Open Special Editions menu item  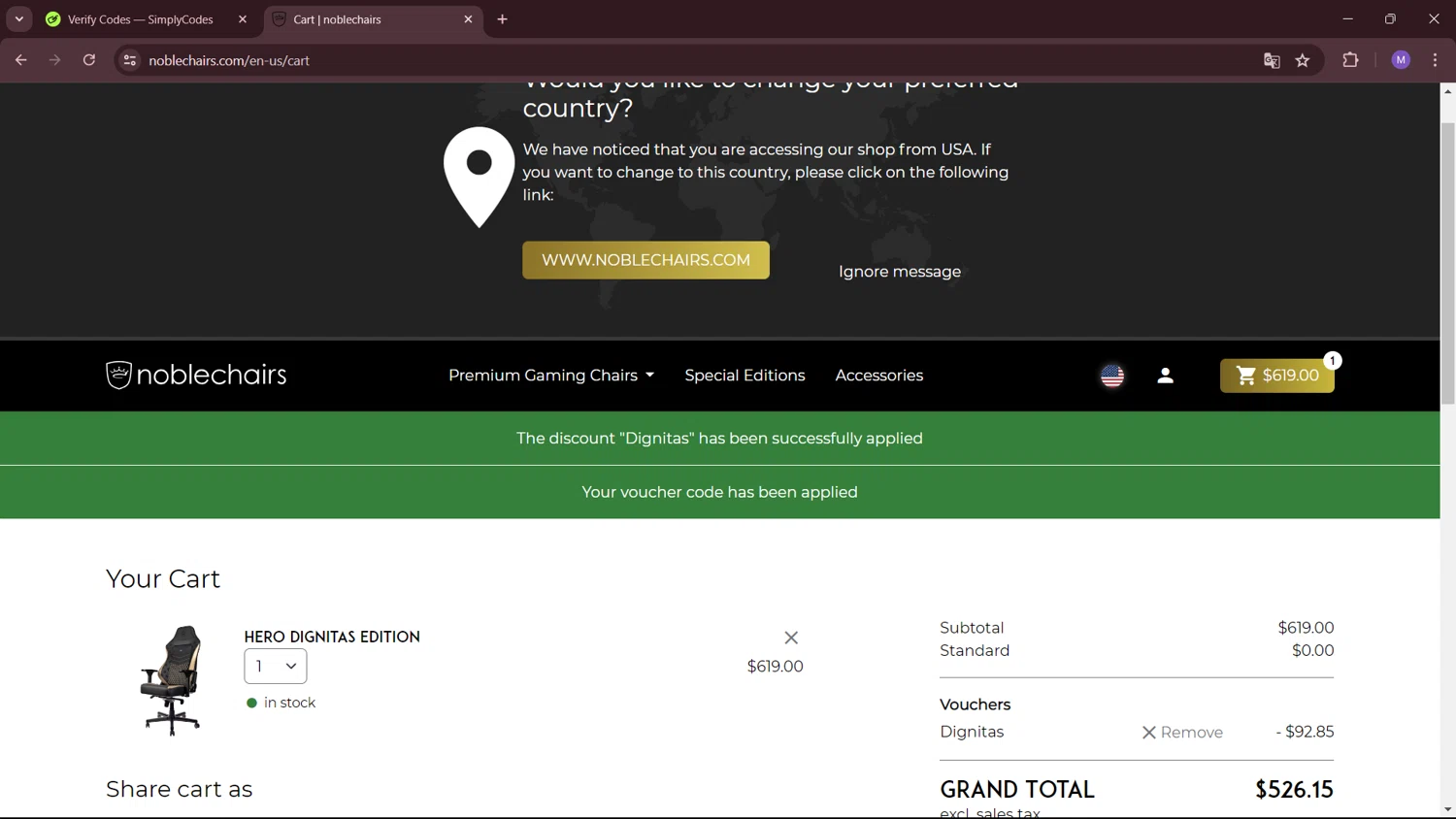click(x=745, y=376)
